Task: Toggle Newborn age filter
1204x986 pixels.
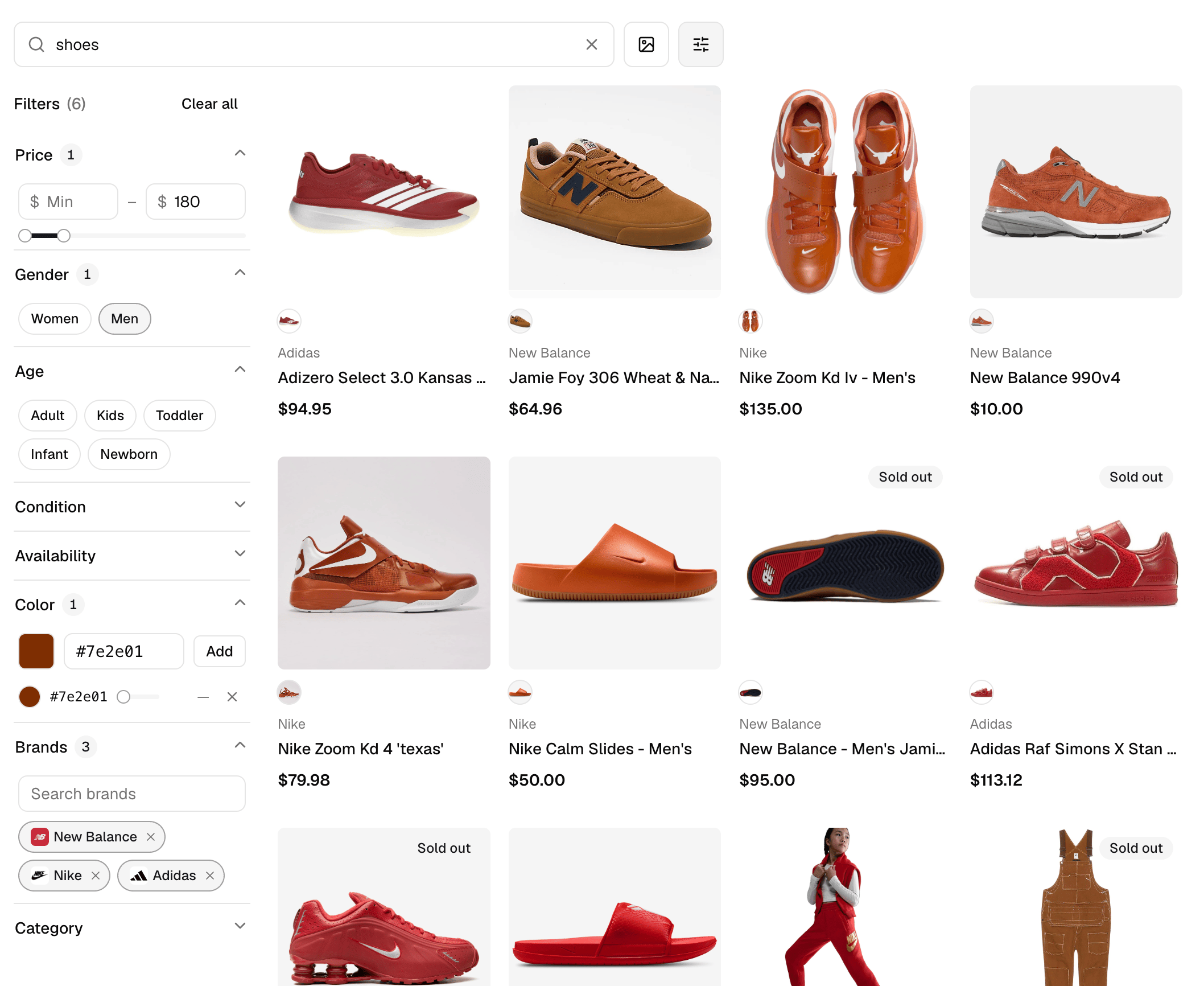Action: [129, 454]
